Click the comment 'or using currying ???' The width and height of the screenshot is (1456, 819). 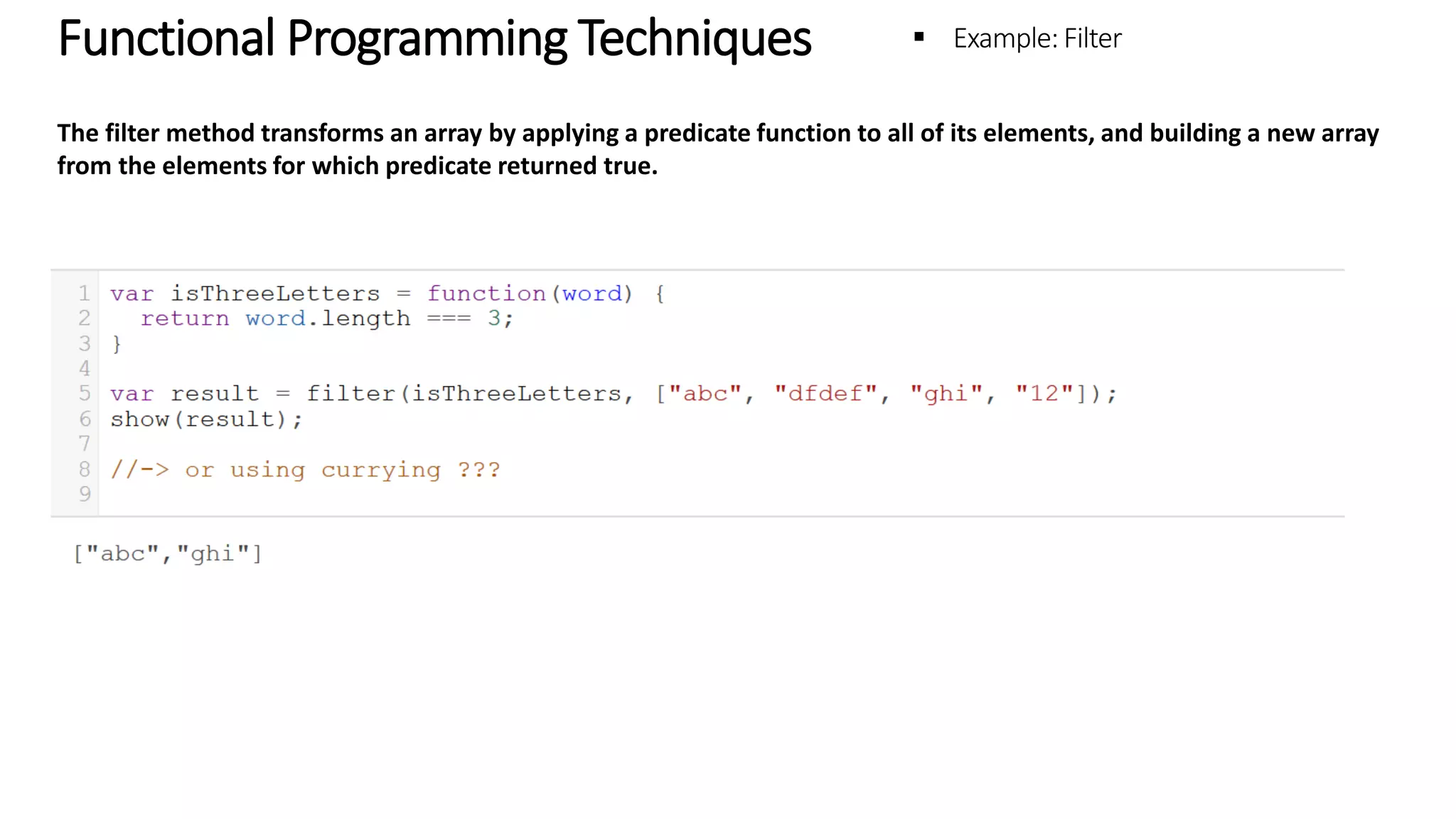(343, 470)
